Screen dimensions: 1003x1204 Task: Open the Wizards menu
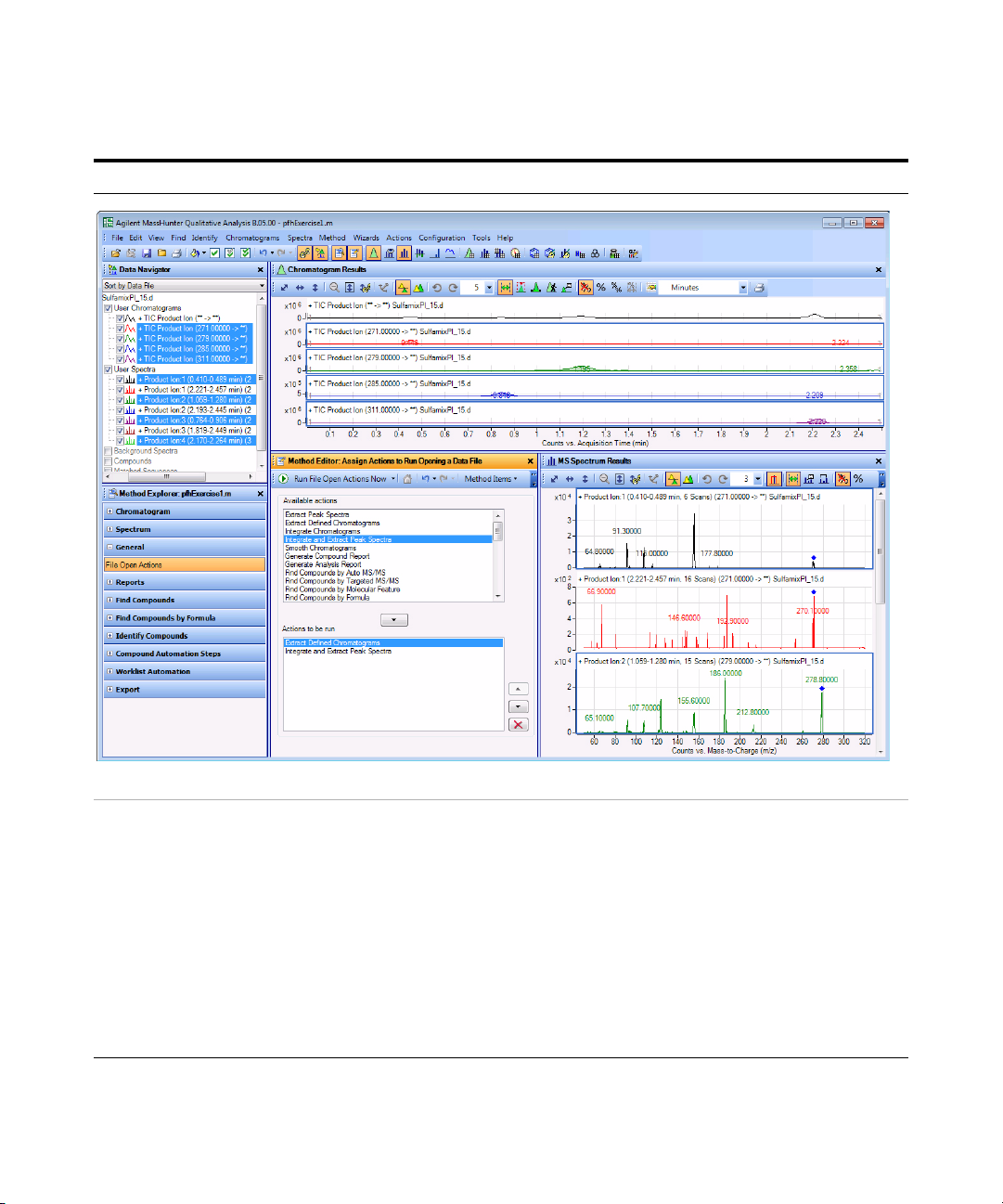[366, 238]
